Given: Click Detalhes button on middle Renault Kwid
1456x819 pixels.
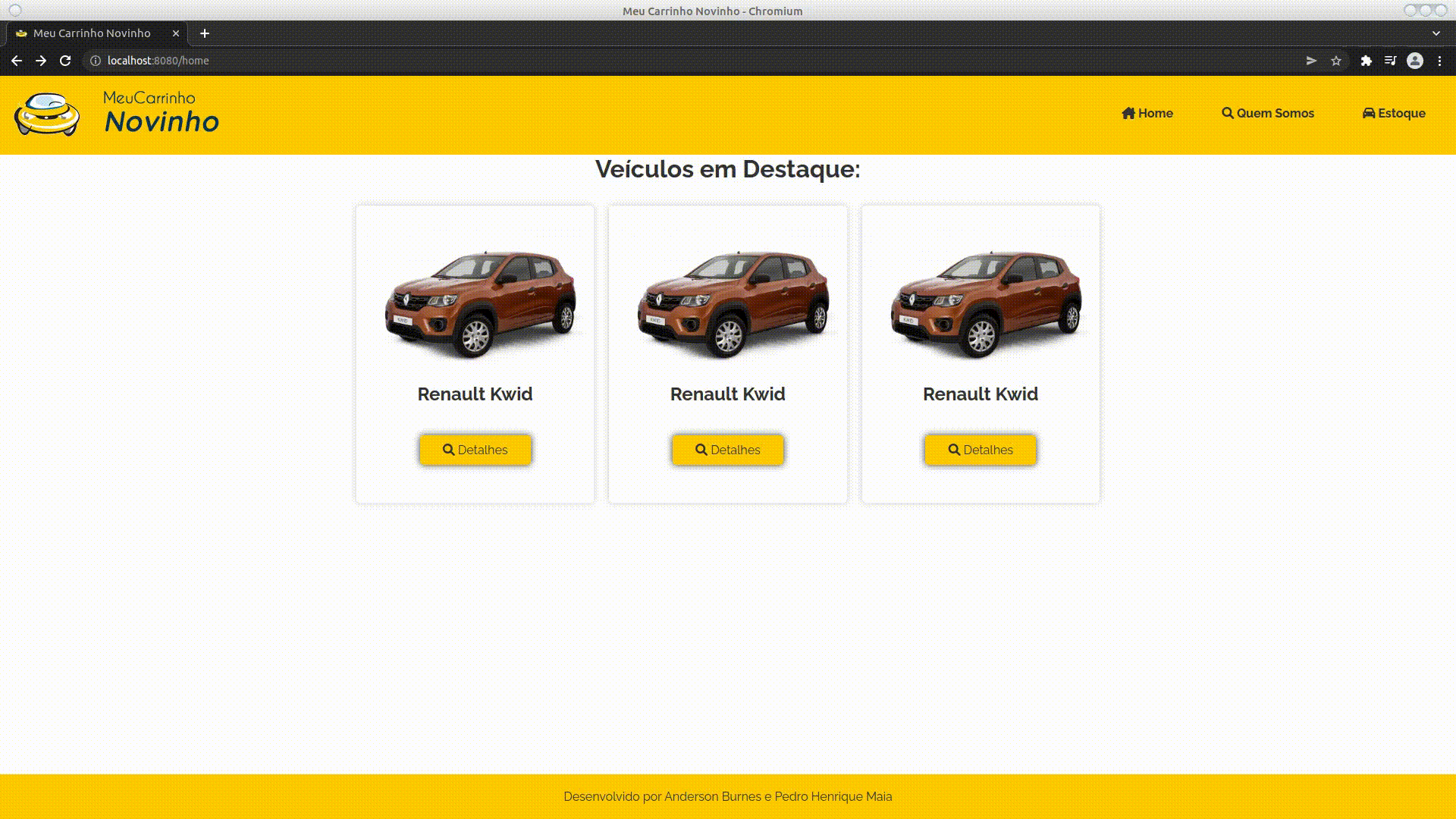Looking at the screenshot, I should [x=728, y=450].
